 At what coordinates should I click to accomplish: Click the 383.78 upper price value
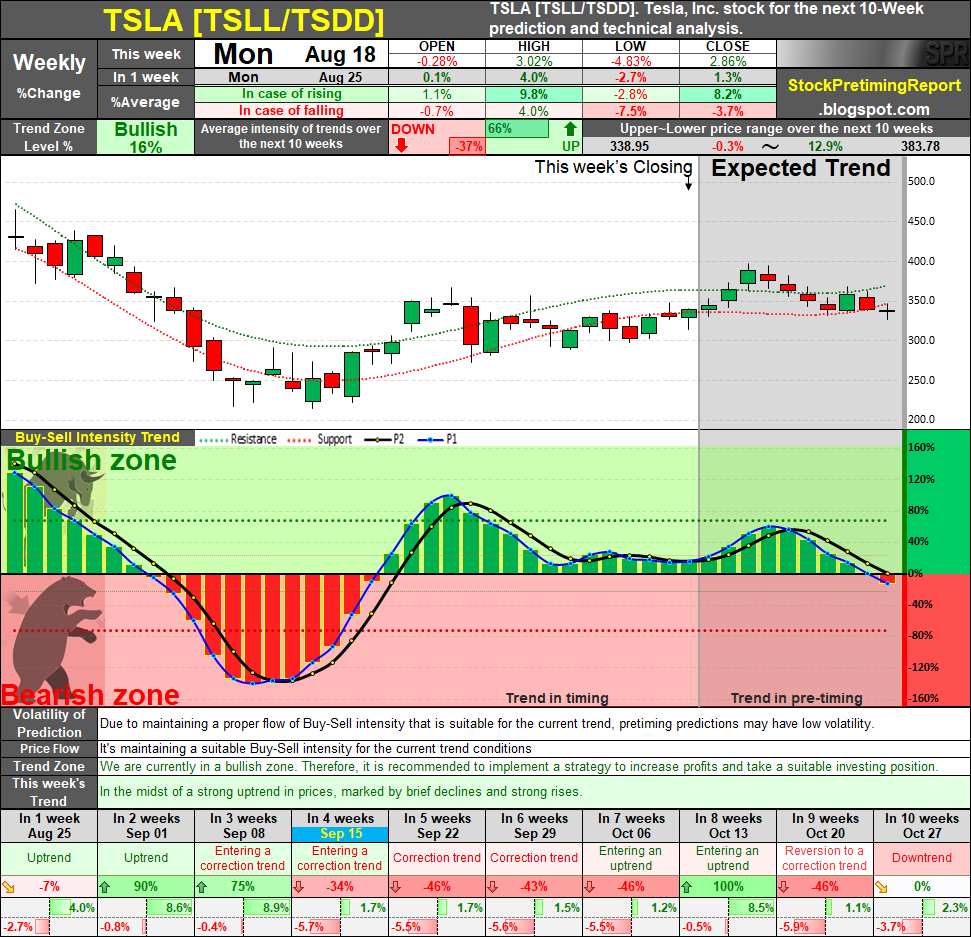[920, 146]
